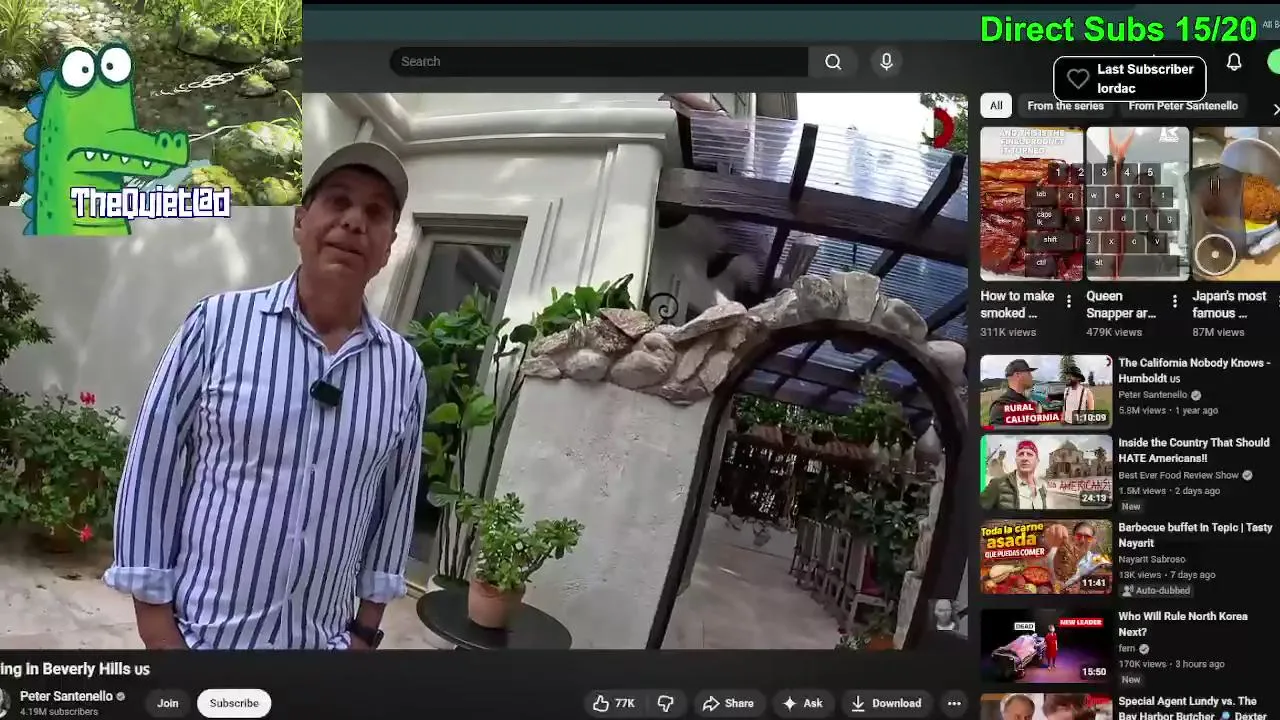The image size is (1280, 720).
Task: Open 'Inside the Country That Should HATE Americans' thumbnail
Action: (x=1046, y=472)
